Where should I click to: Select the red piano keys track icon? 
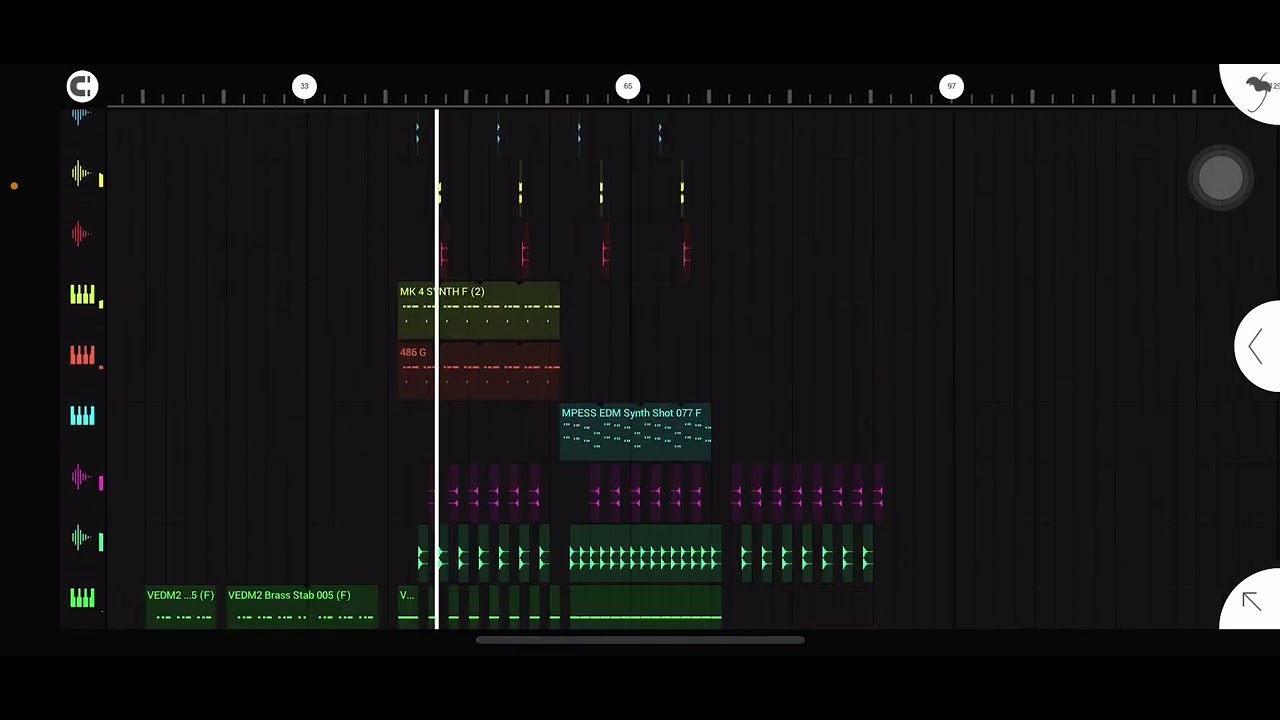(82, 355)
